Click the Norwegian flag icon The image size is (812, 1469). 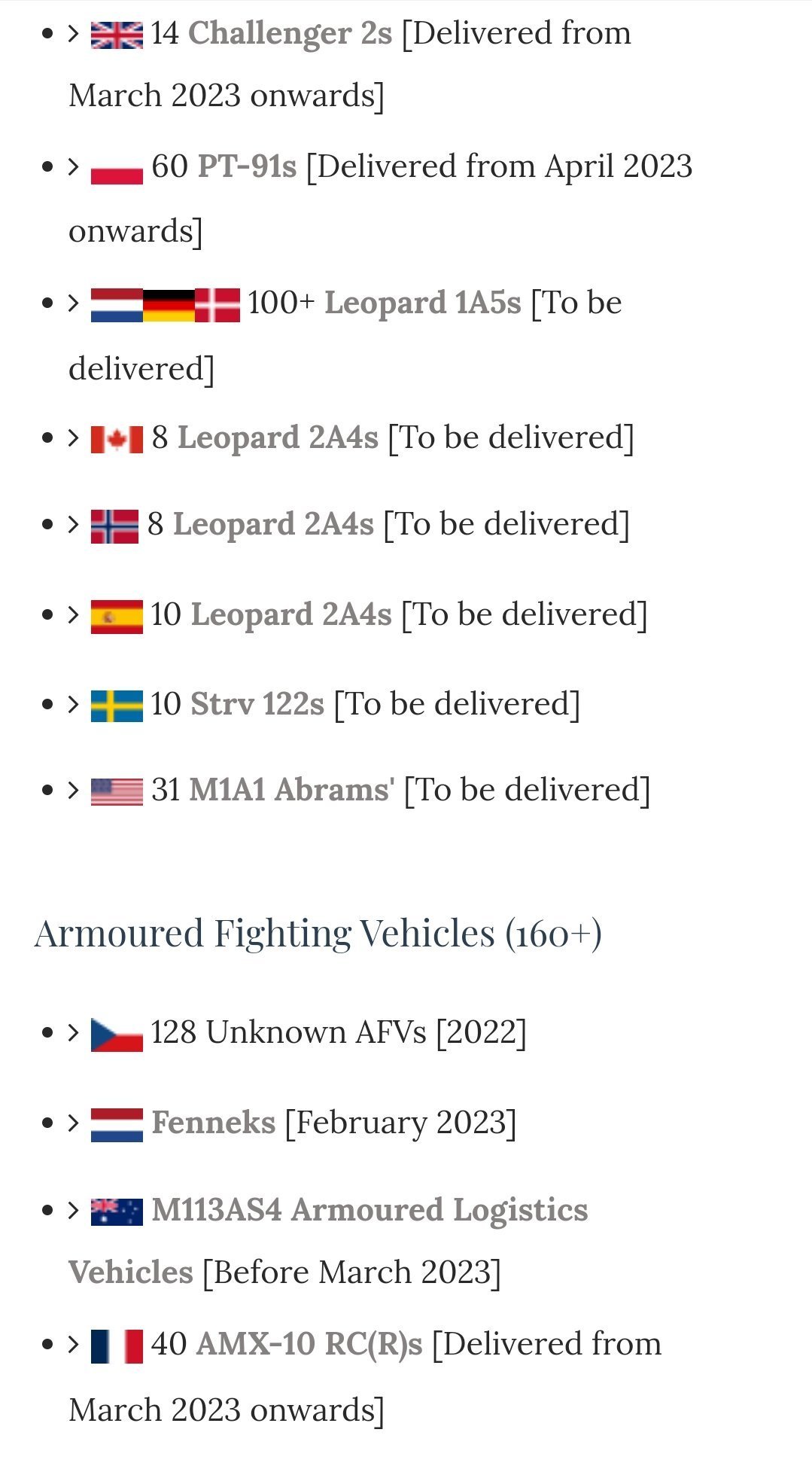114,526
